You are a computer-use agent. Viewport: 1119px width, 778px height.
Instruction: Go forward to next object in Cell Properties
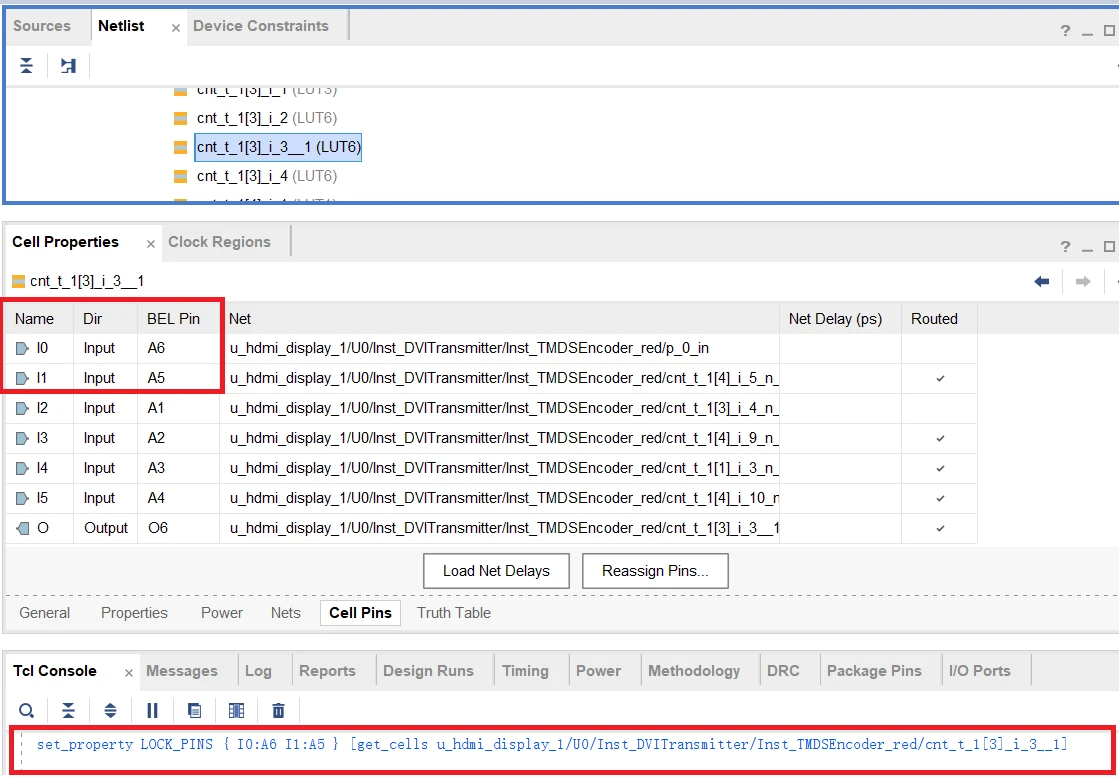1083,281
